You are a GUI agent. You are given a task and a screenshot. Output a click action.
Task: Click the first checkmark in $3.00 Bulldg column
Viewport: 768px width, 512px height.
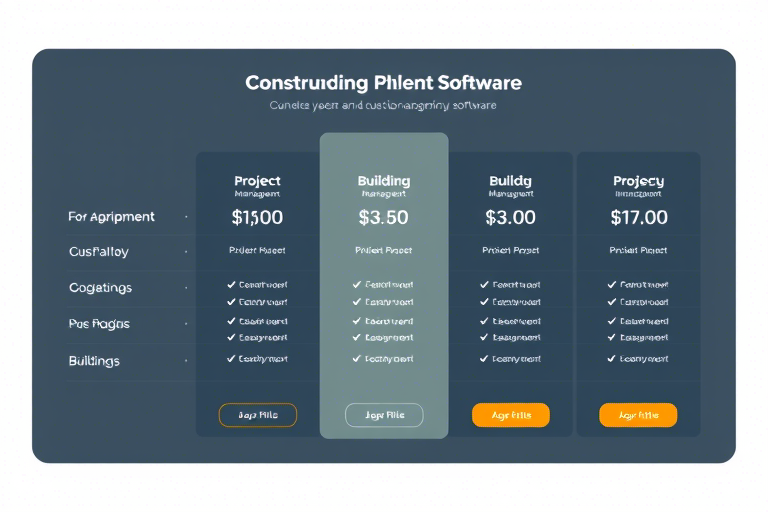(484, 284)
